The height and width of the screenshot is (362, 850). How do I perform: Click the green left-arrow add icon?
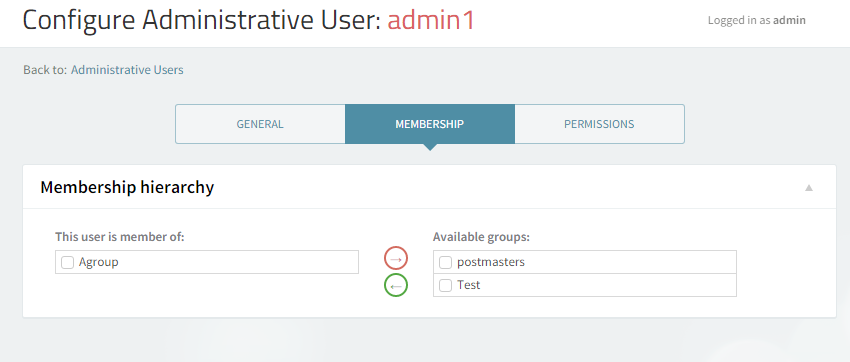(396, 285)
